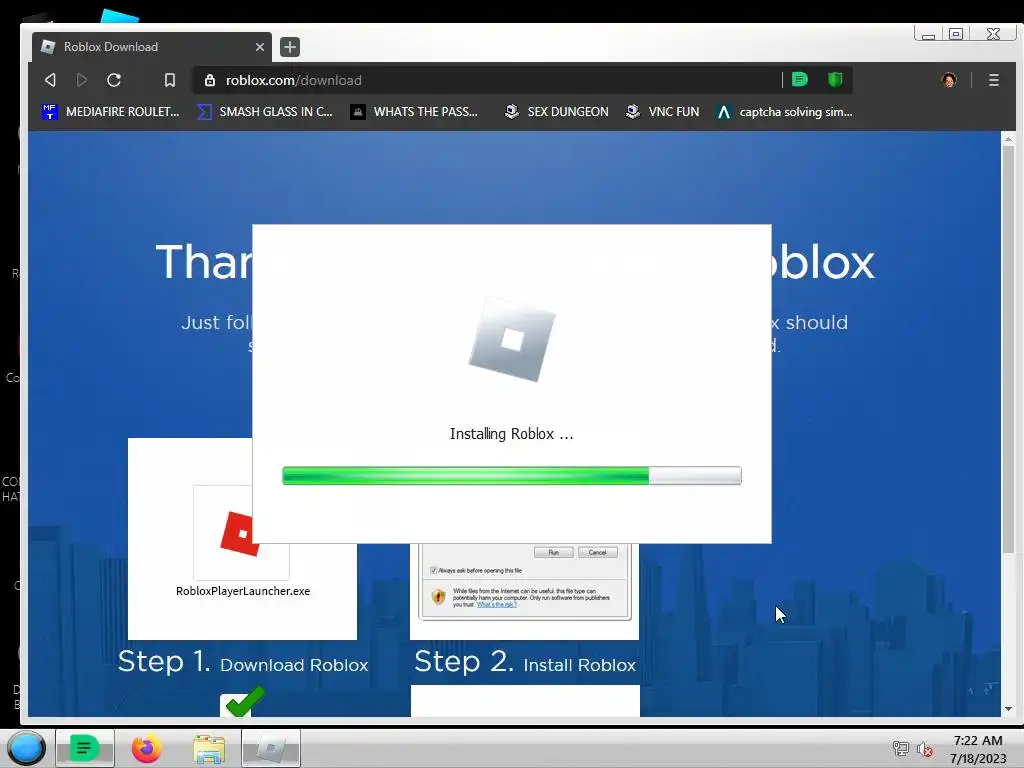Image resolution: width=1024 pixels, height=768 pixels.
Task: Click the roblox.com/download address bar
Action: 490,80
